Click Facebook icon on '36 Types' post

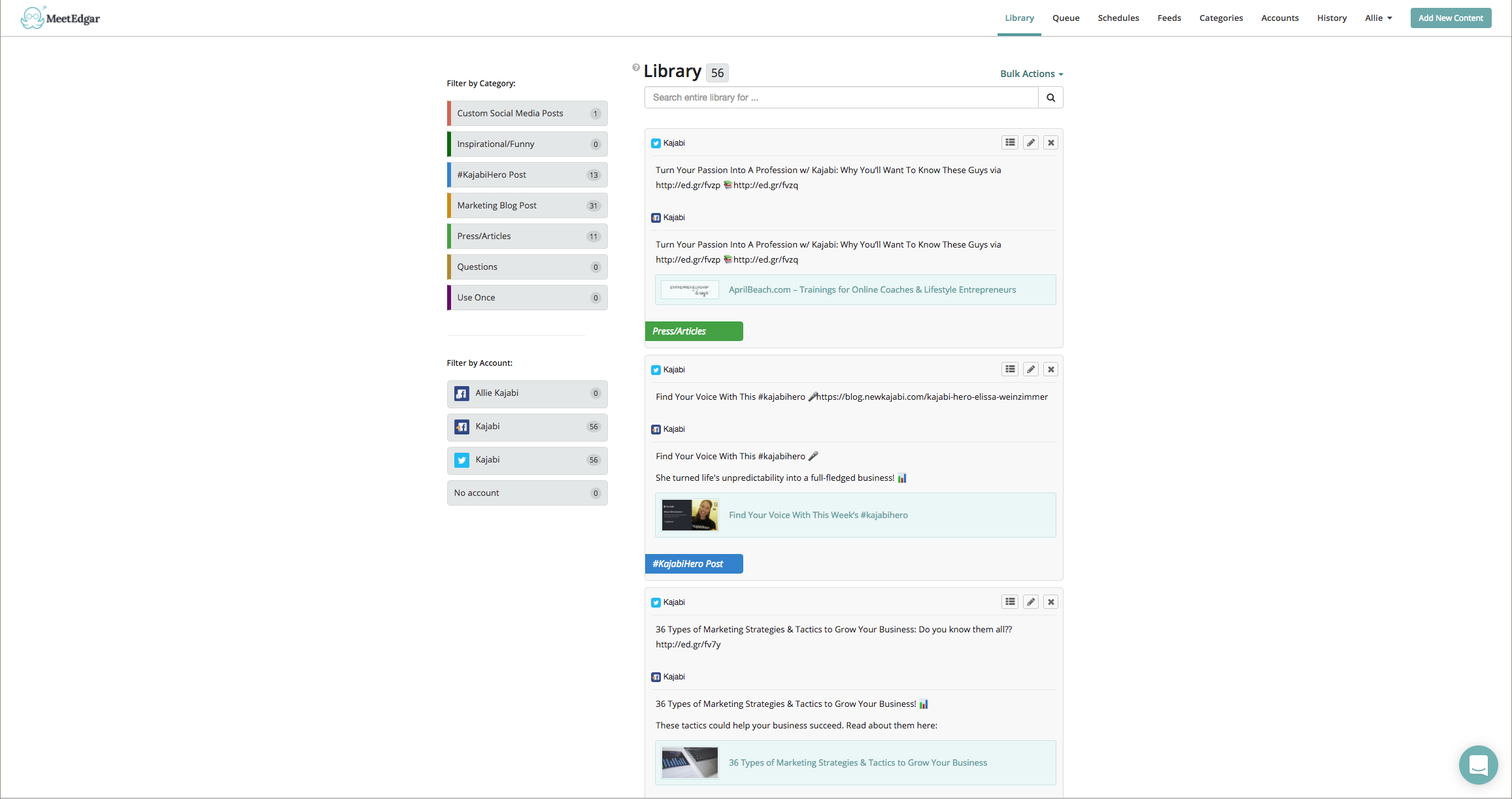click(x=656, y=677)
